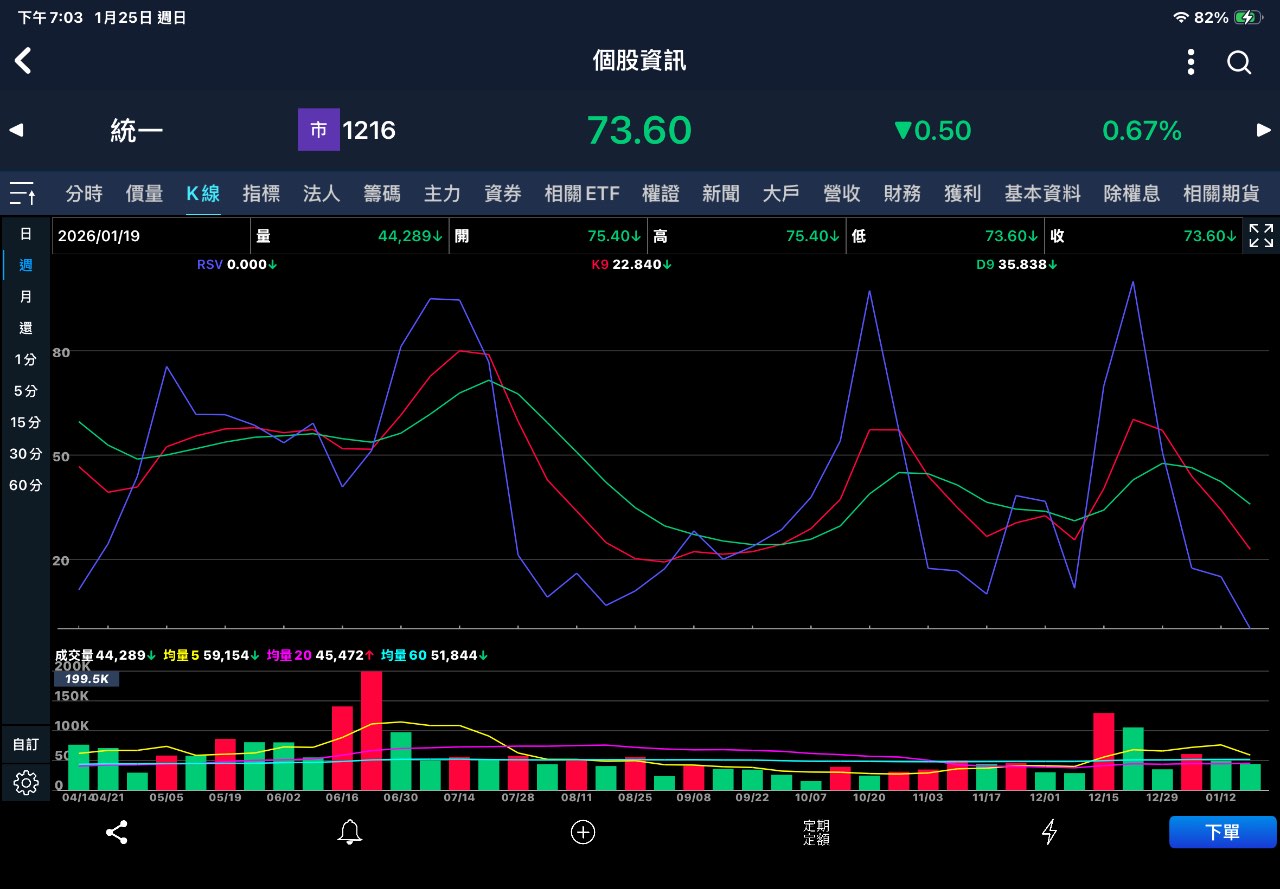Tap the search magnifier icon
This screenshot has width=1280, height=889.
[1239, 62]
